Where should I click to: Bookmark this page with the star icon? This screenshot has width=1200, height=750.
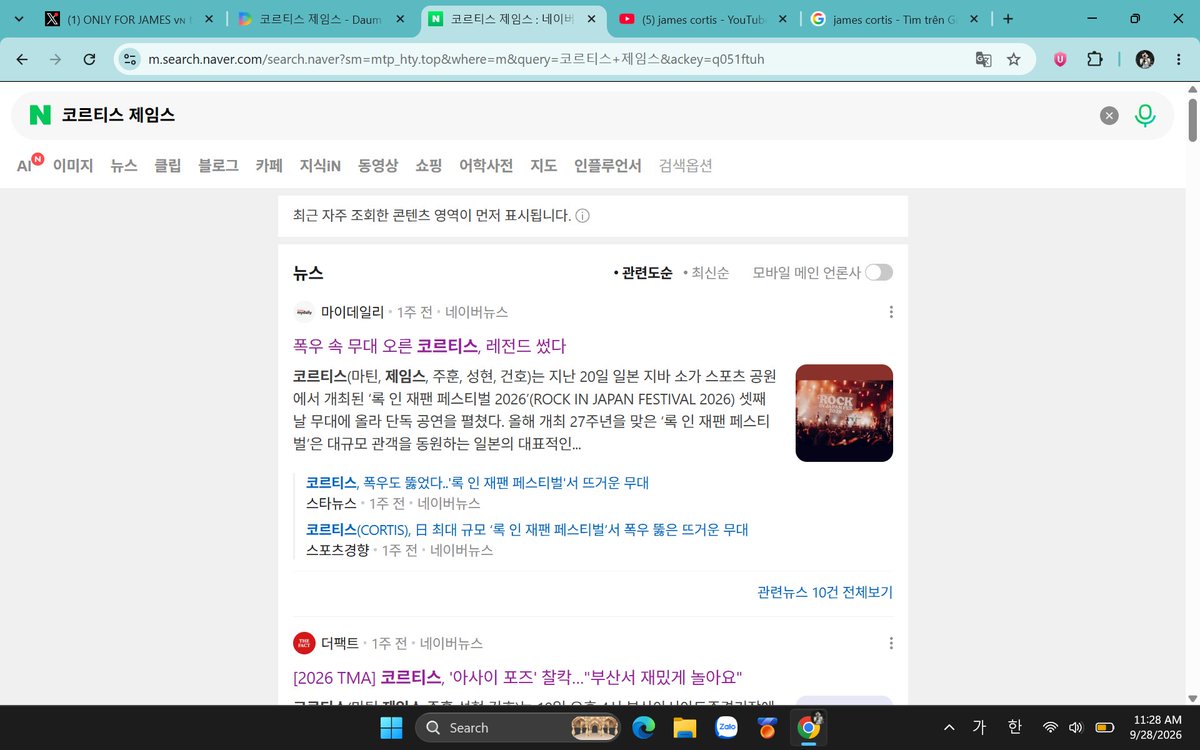[1014, 59]
